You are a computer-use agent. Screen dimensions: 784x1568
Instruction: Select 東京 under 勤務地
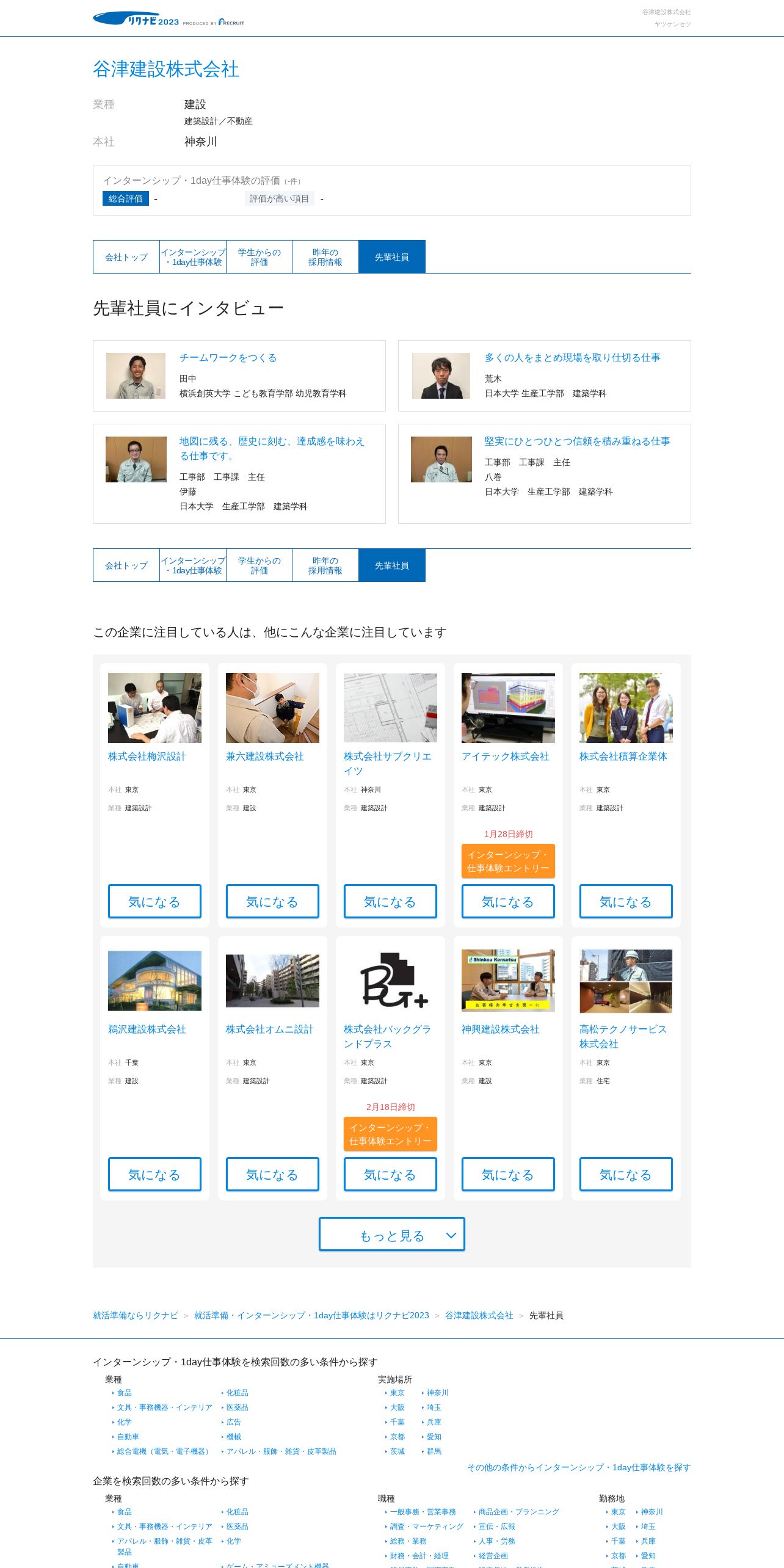619,1512
